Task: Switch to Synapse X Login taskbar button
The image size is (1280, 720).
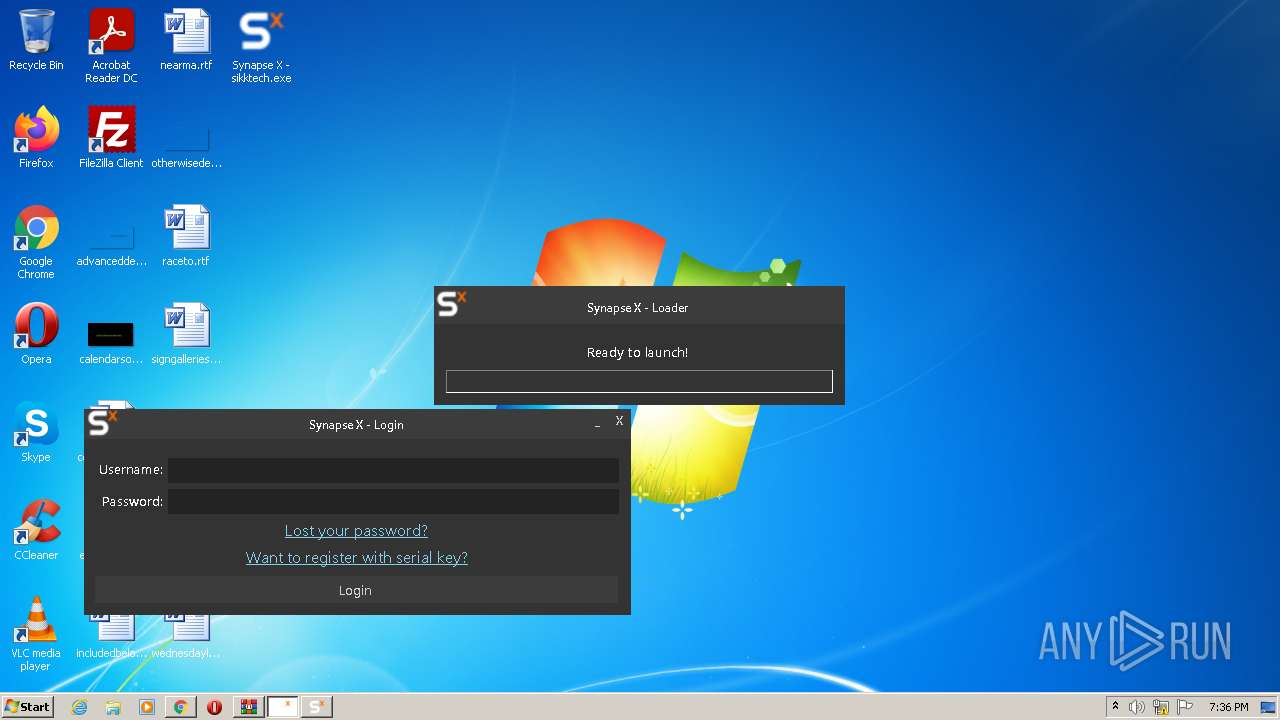Action: (283, 707)
